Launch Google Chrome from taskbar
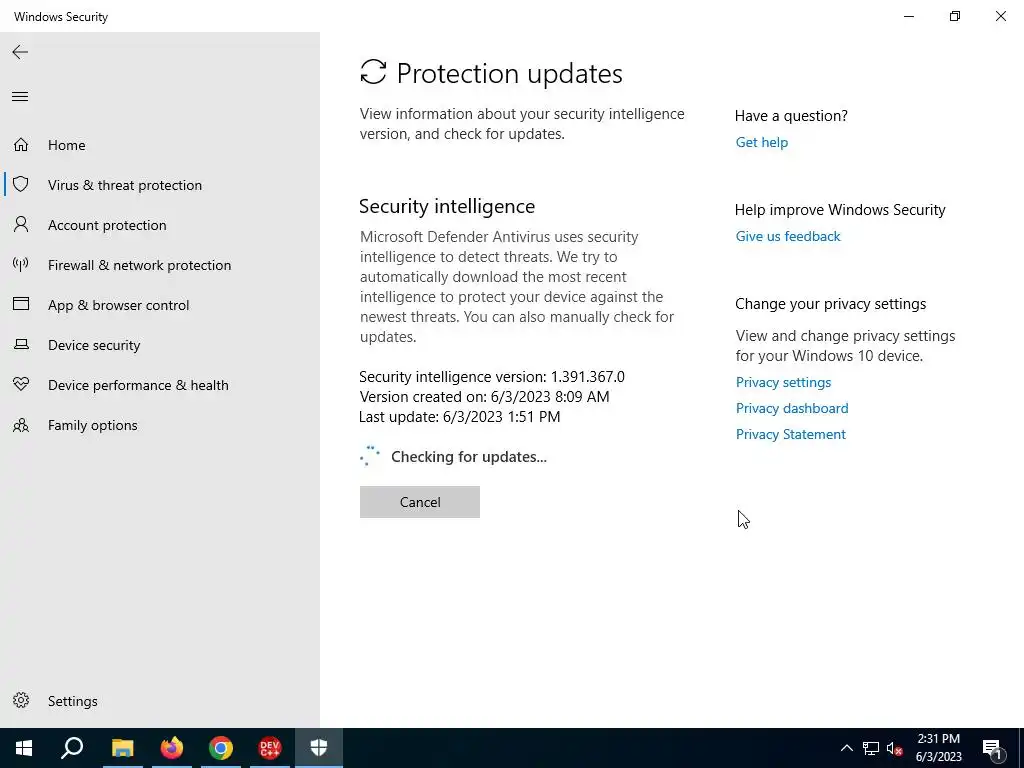Screen dimensions: 1024x768 click(x=221, y=748)
